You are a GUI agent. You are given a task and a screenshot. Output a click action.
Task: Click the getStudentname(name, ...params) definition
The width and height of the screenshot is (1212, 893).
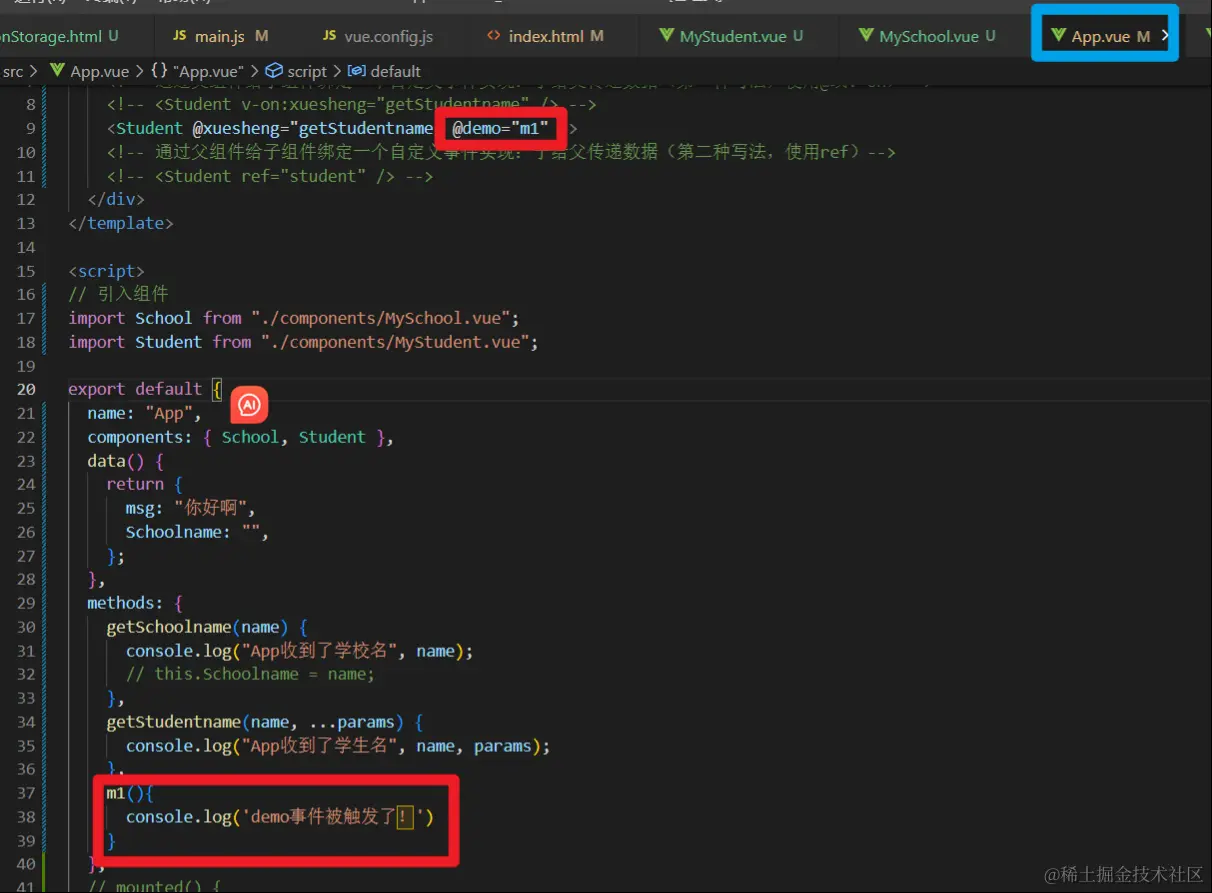click(265, 722)
